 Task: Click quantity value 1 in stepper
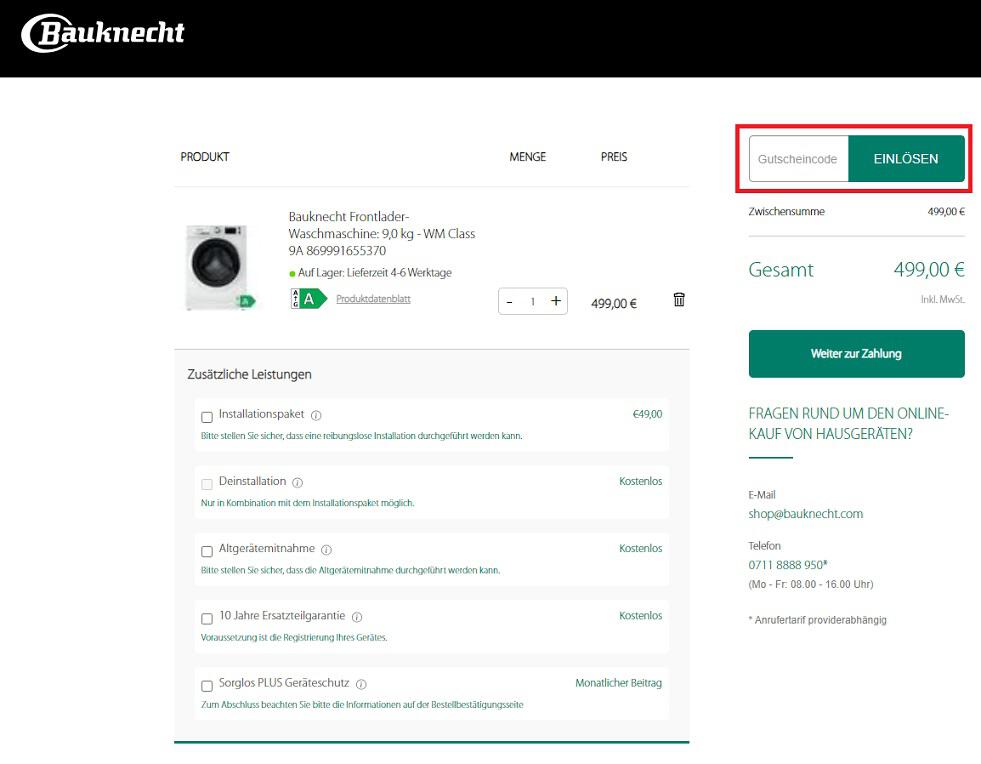click(532, 302)
